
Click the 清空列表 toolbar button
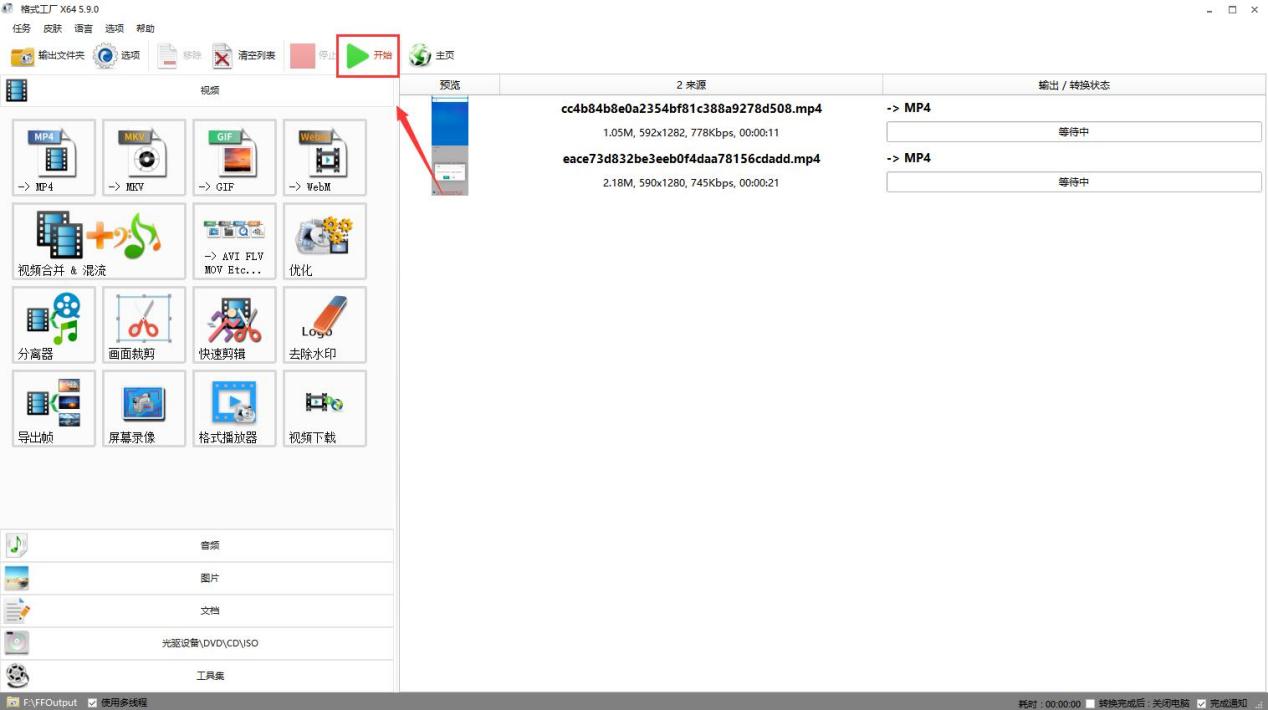(x=244, y=56)
